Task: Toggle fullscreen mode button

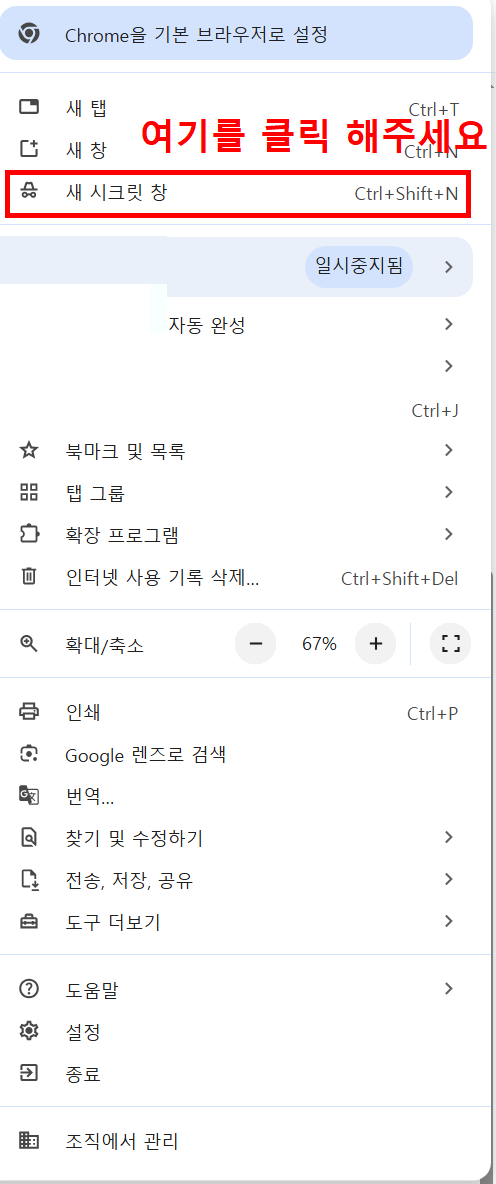Action: click(451, 643)
